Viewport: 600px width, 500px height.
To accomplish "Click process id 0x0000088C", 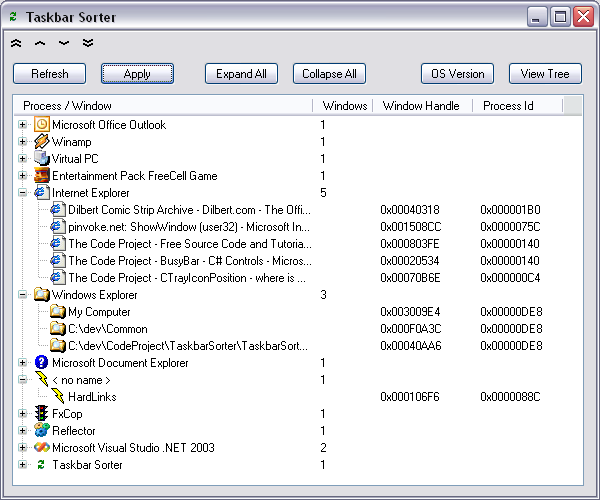I will click(510, 396).
